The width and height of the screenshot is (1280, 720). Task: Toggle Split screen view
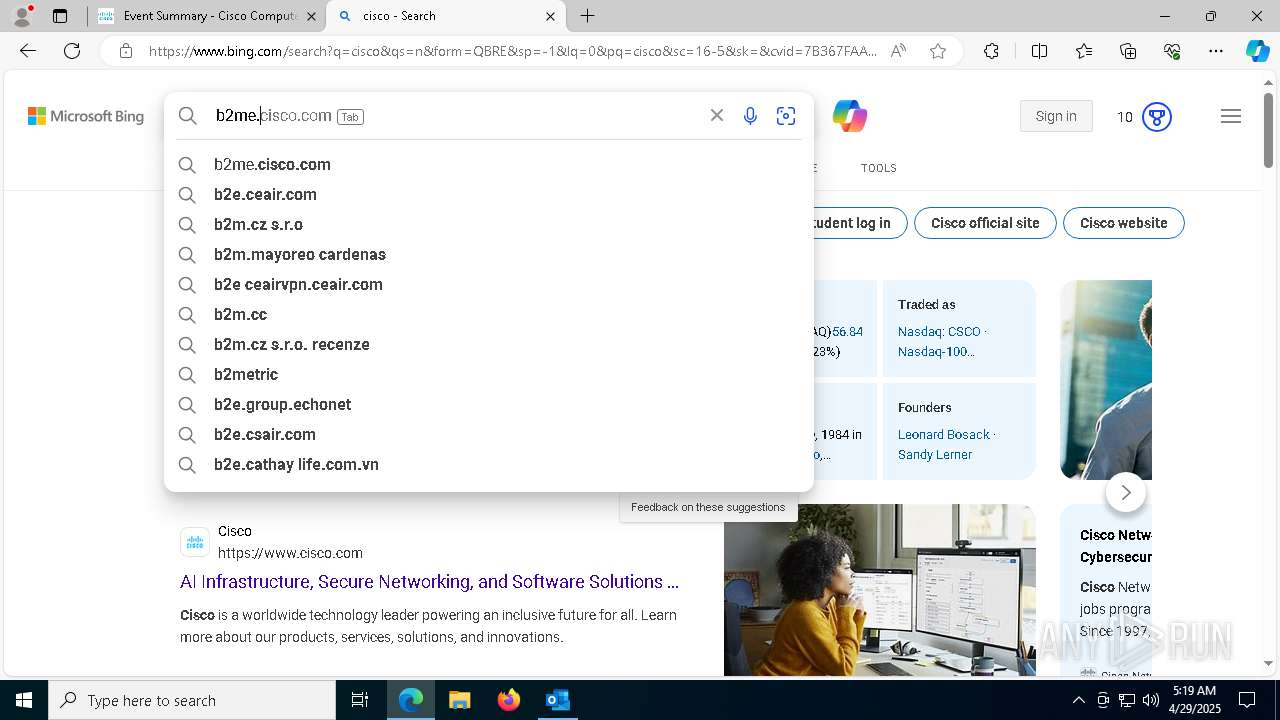coord(1039,51)
